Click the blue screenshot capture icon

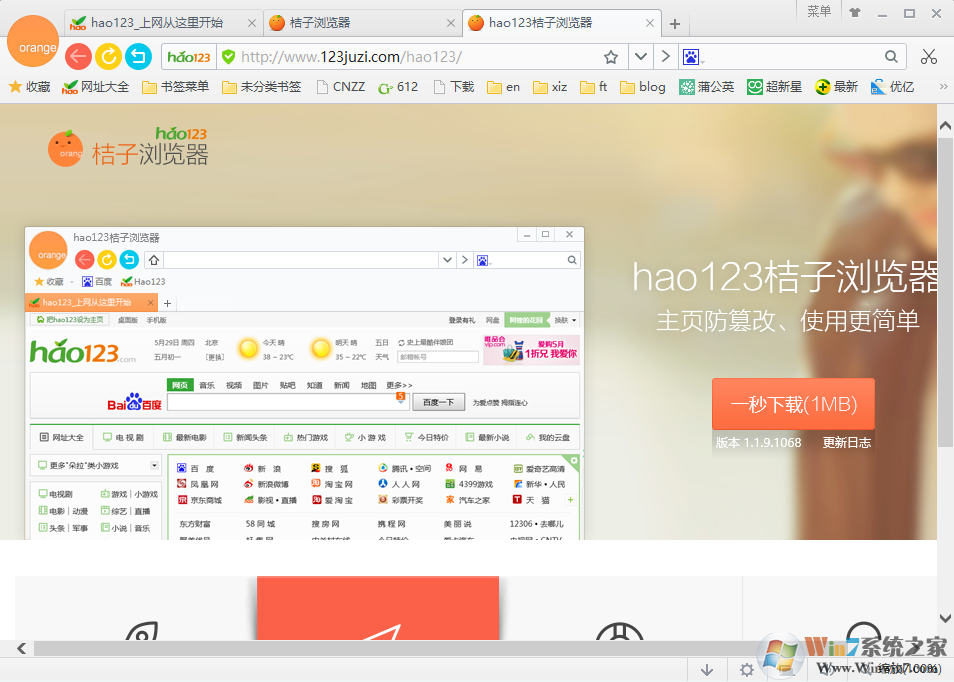click(692, 57)
